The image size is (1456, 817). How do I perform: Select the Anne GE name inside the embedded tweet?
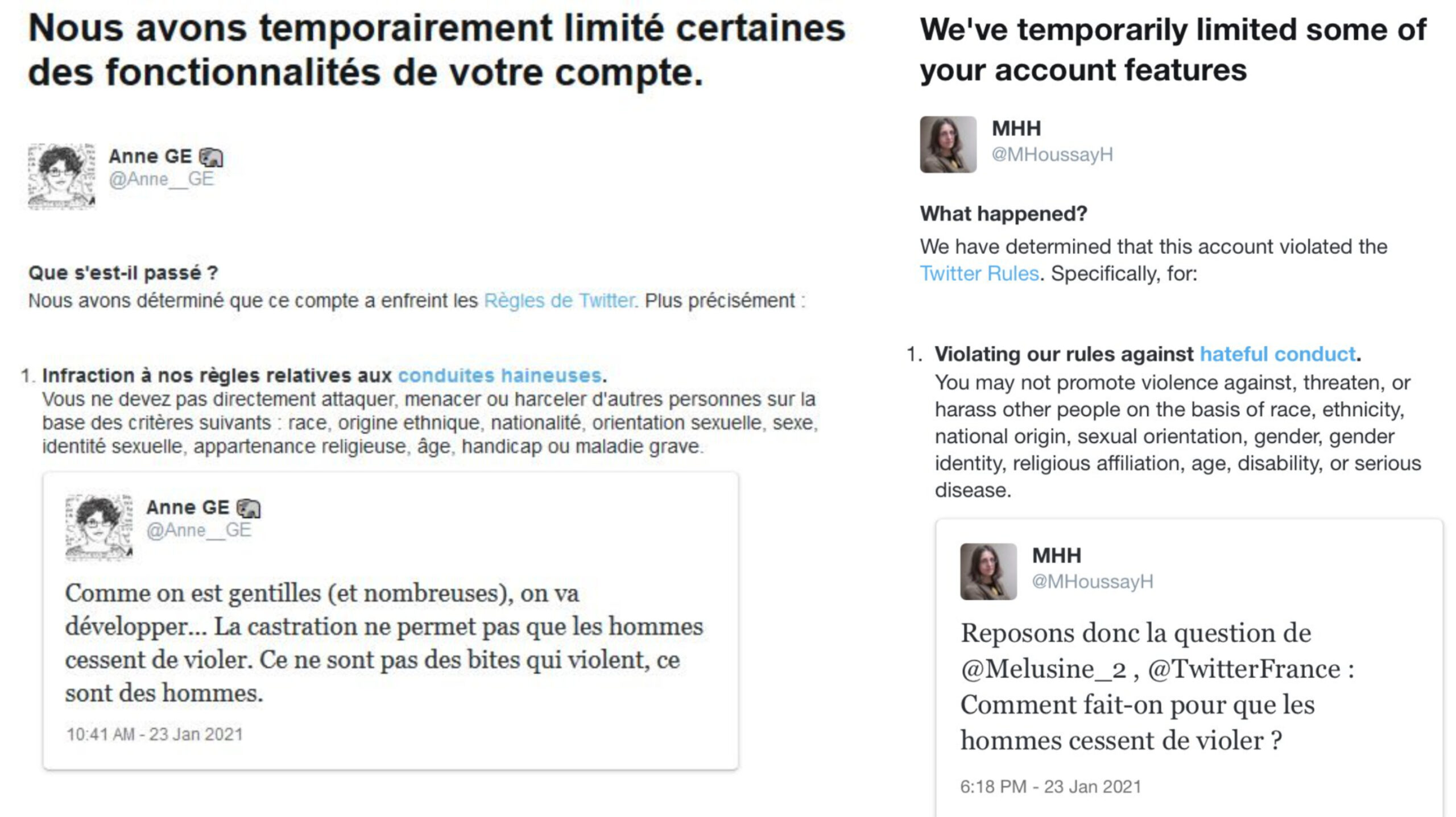click(188, 507)
